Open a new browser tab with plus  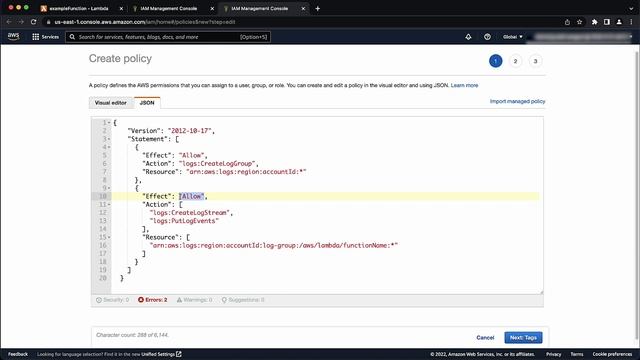pyautogui.click(x=318, y=8)
